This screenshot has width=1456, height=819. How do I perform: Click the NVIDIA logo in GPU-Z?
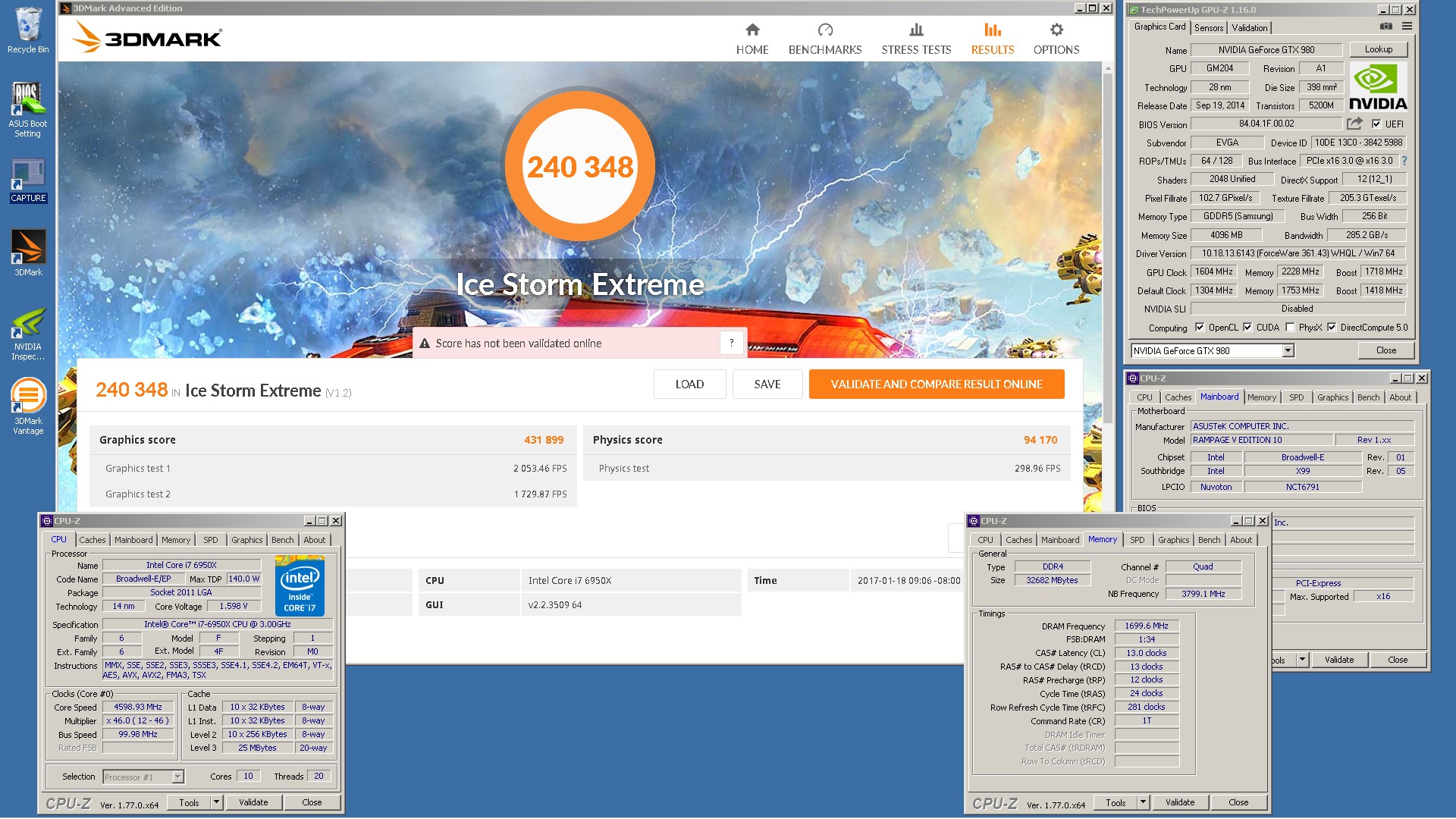point(1378,86)
